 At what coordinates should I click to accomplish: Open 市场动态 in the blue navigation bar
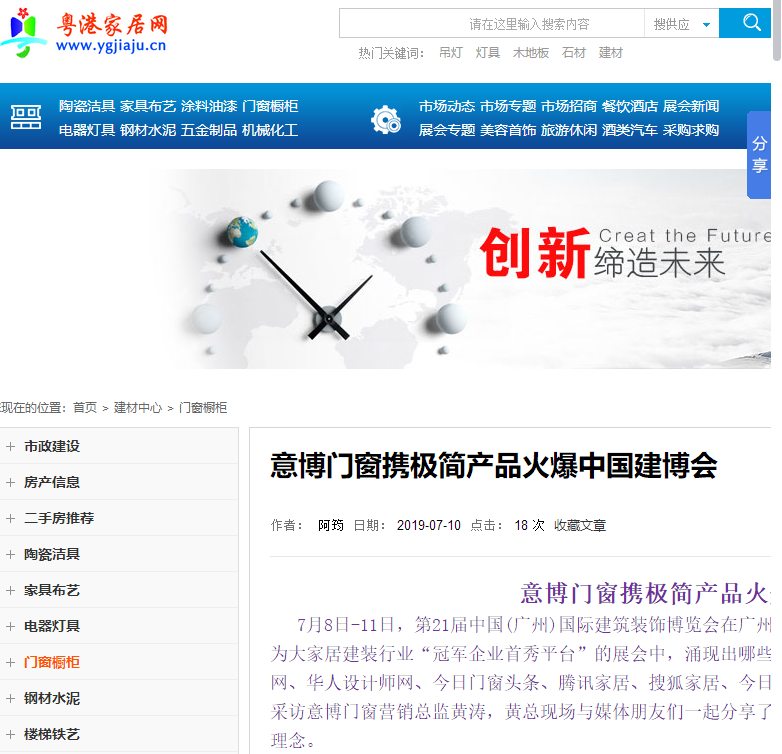pos(447,106)
